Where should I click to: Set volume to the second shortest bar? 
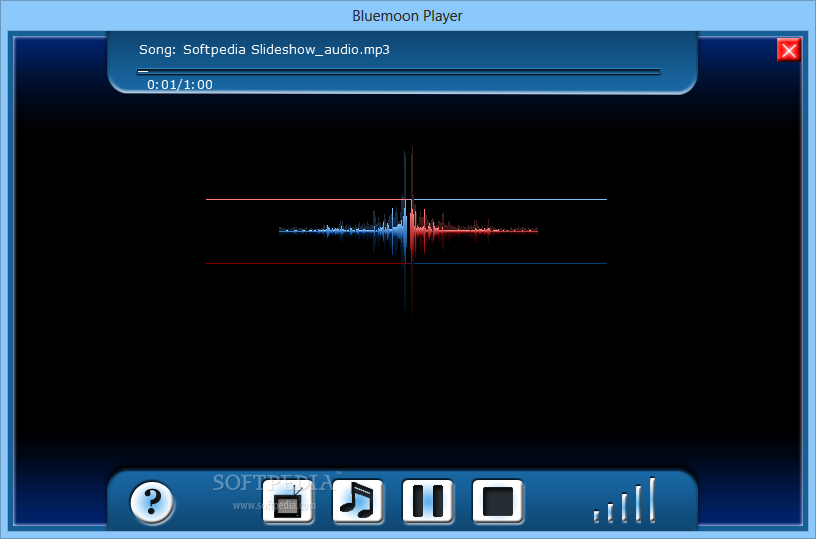click(x=610, y=512)
